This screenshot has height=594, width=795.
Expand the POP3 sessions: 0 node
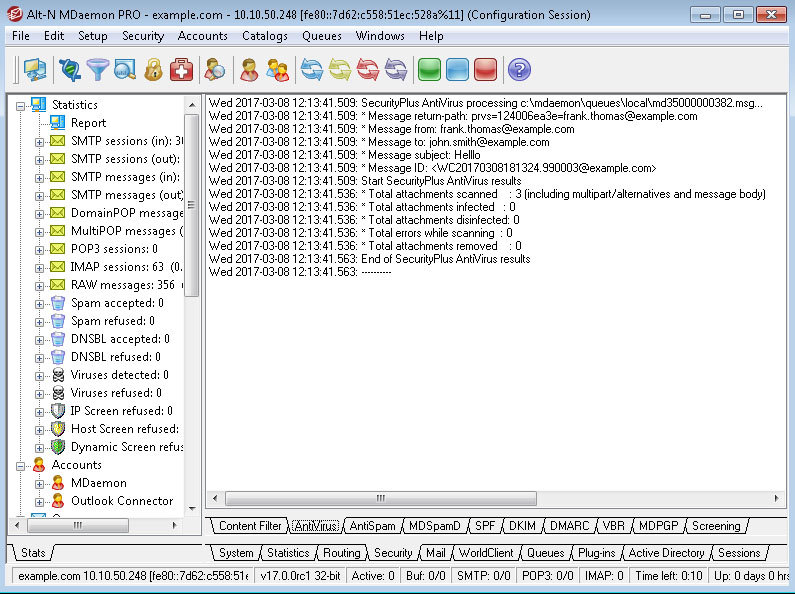tap(39, 250)
